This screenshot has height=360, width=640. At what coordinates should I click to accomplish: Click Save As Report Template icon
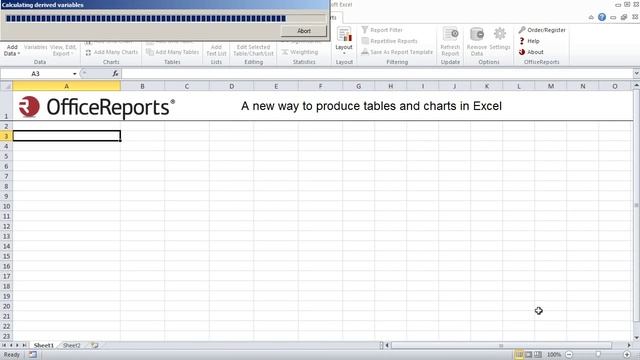[365, 52]
